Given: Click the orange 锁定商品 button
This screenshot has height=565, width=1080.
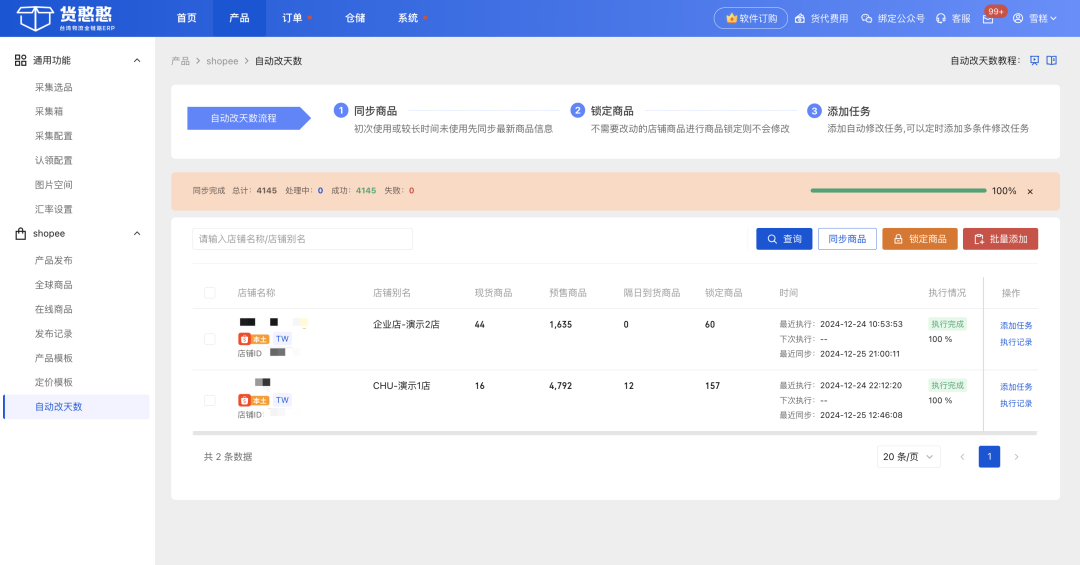Looking at the screenshot, I should (x=920, y=239).
